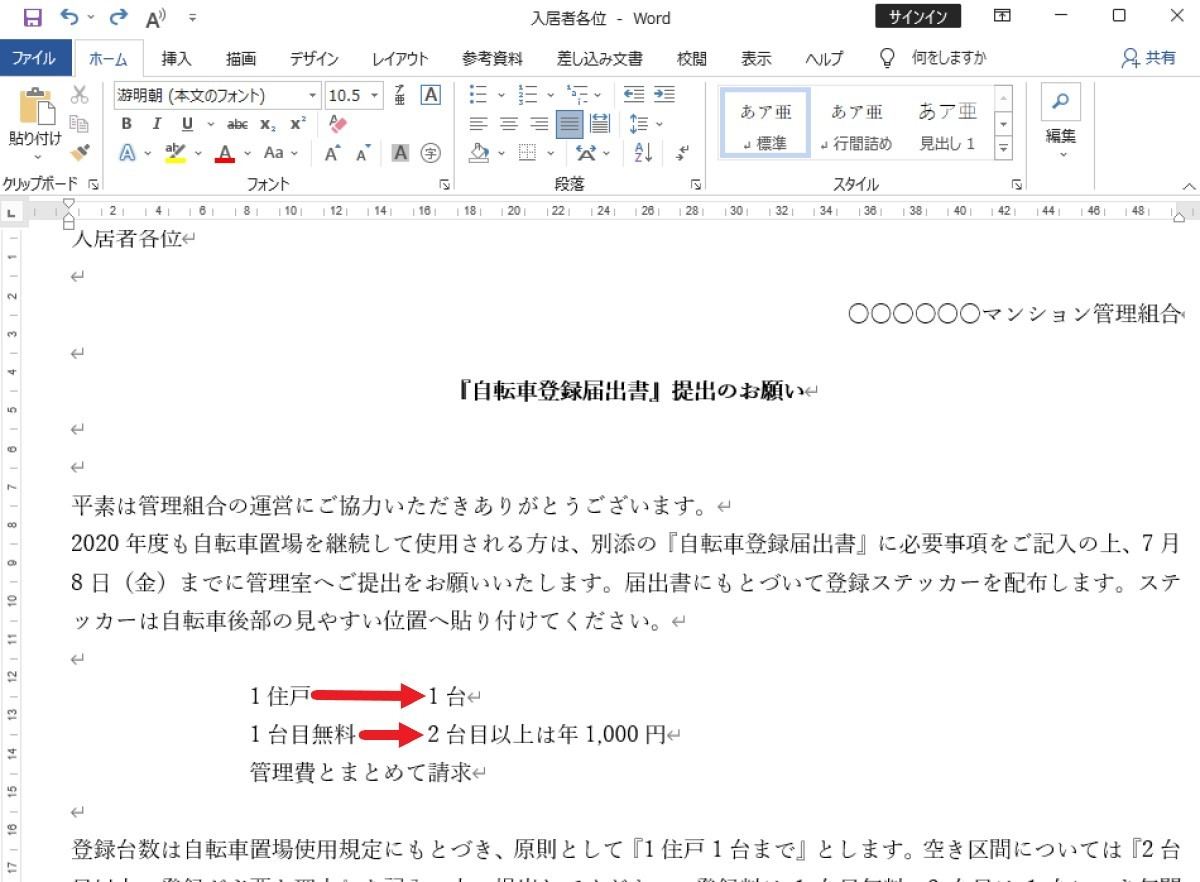Open the ribbon display options
The height and width of the screenshot is (882, 1200).
(1002, 17)
